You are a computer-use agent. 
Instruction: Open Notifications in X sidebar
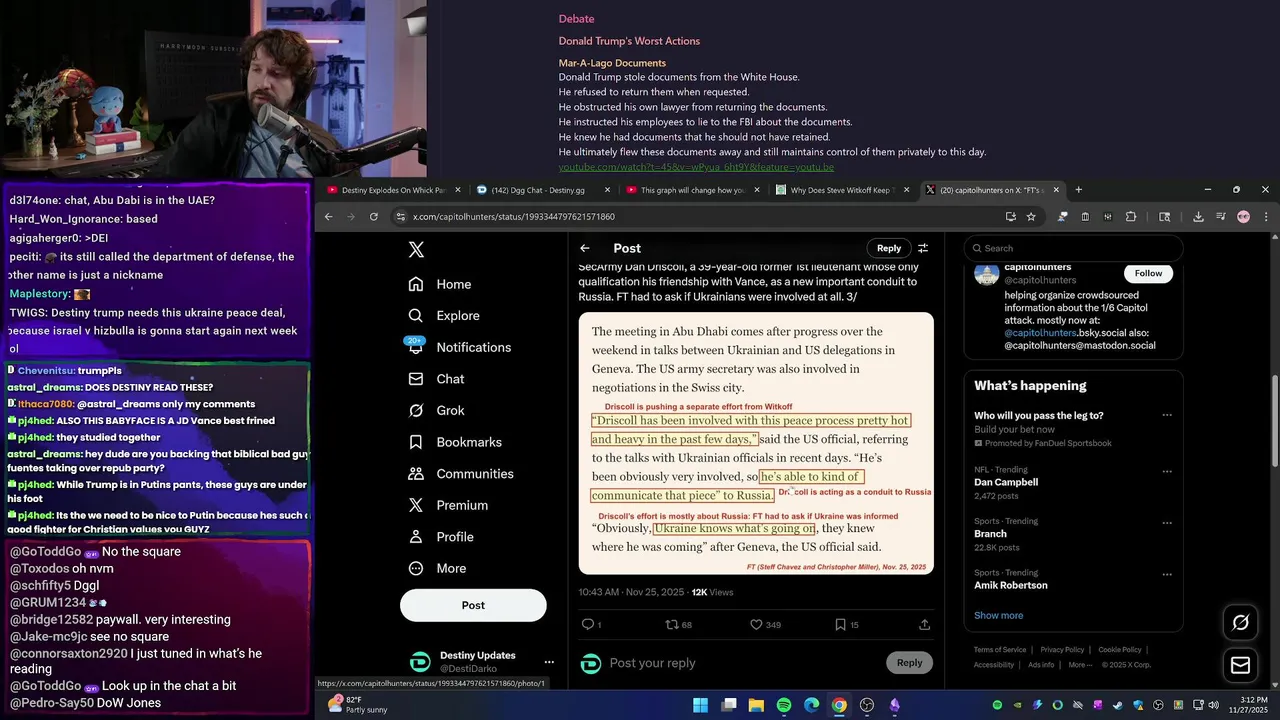coord(460,347)
